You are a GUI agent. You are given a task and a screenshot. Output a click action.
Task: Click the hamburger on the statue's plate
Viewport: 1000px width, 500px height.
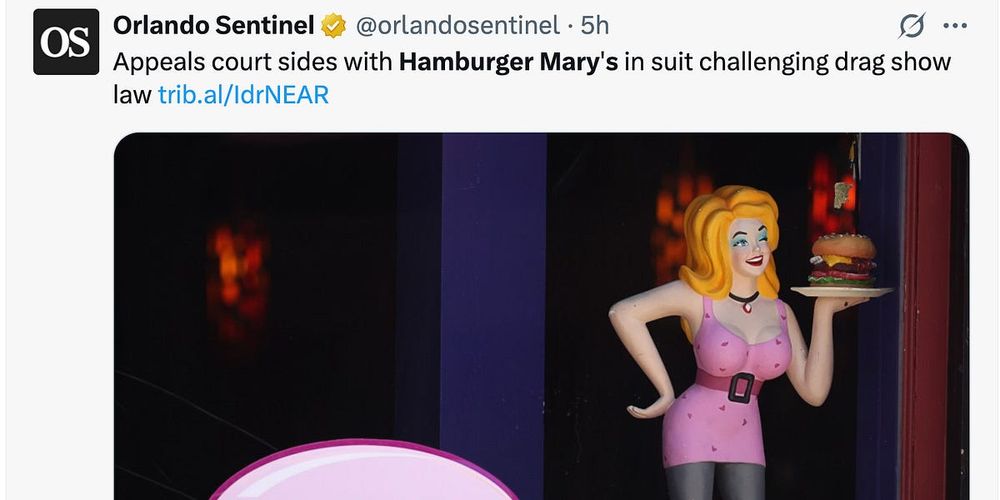[x=842, y=260]
